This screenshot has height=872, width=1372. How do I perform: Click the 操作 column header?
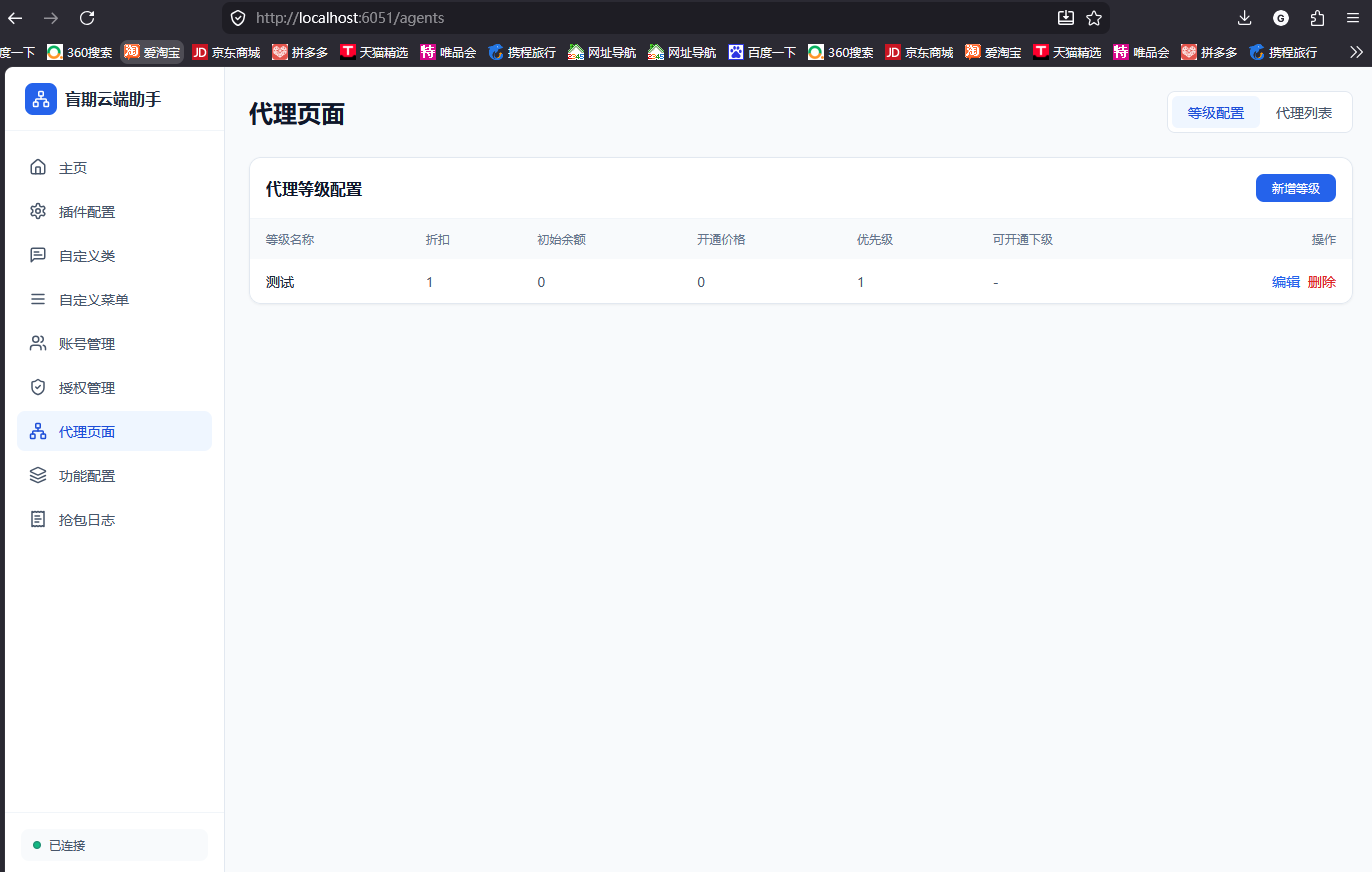point(1324,240)
